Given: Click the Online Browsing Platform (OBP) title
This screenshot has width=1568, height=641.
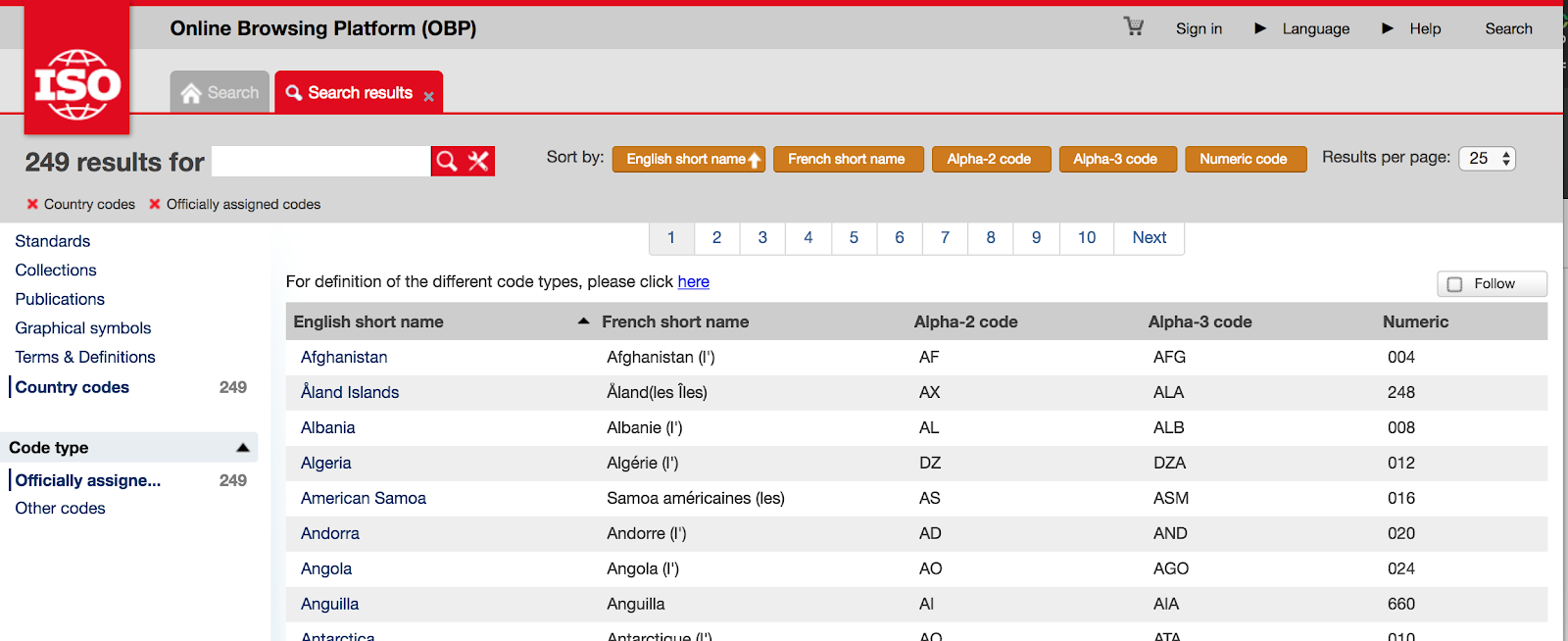Looking at the screenshot, I should [323, 28].
